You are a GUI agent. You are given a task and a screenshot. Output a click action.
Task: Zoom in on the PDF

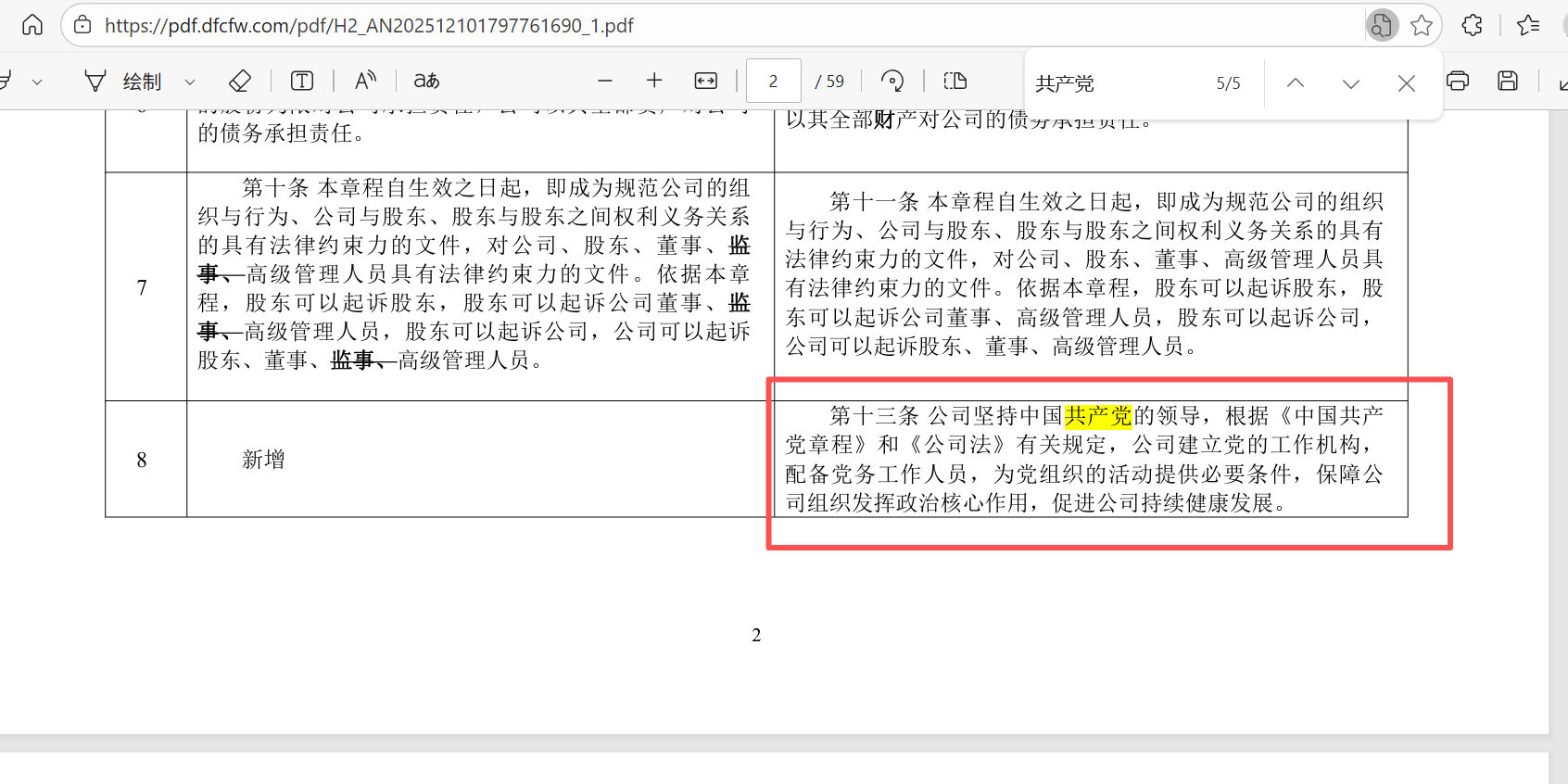(x=654, y=81)
